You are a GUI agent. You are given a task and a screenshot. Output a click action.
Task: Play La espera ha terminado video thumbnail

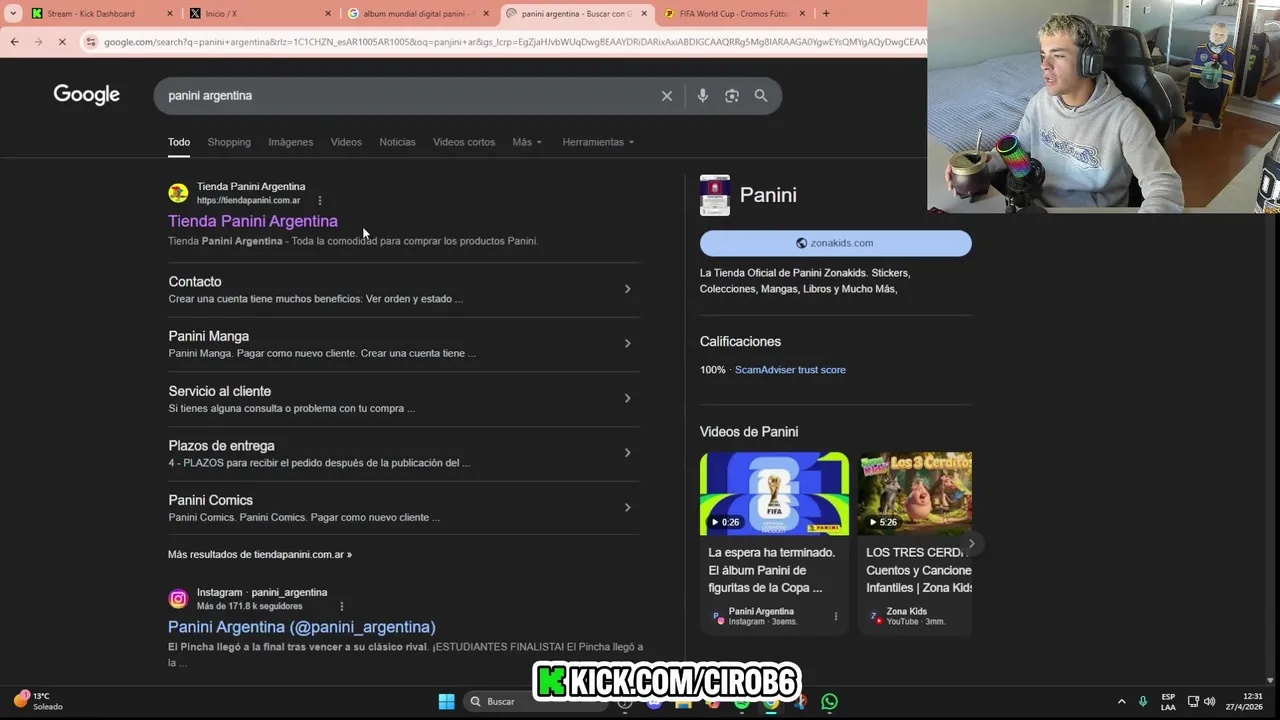click(774, 493)
